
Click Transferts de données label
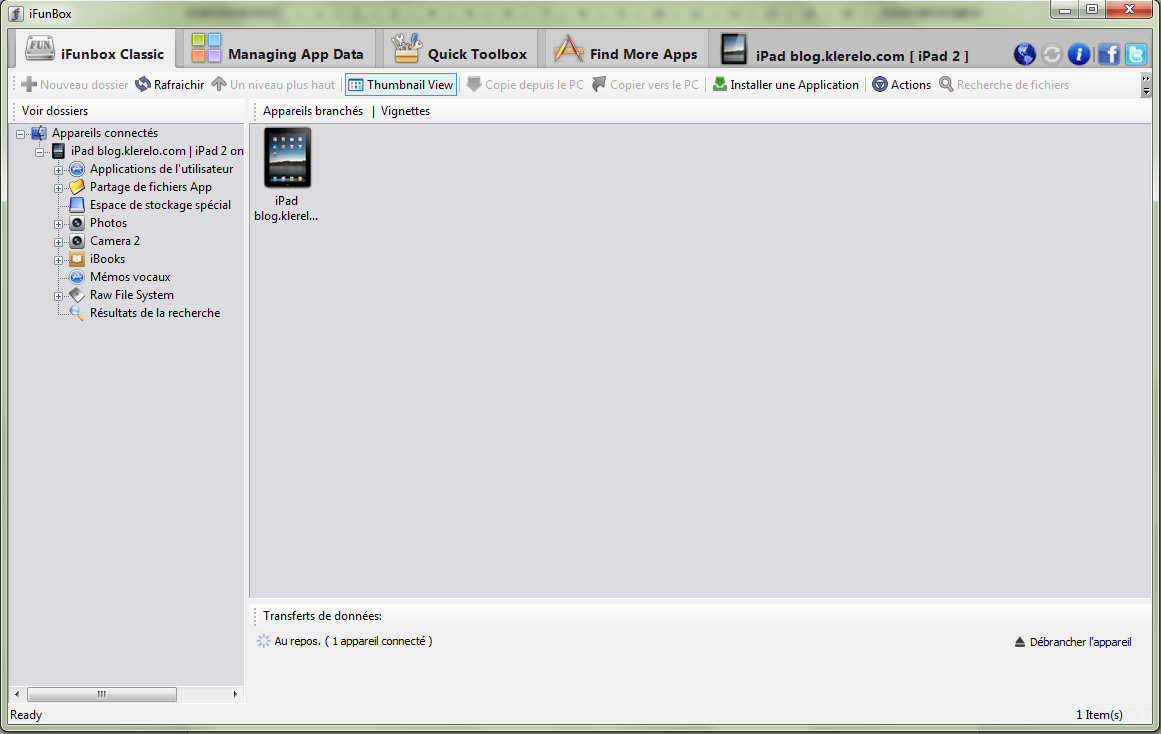tap(322, 615)
